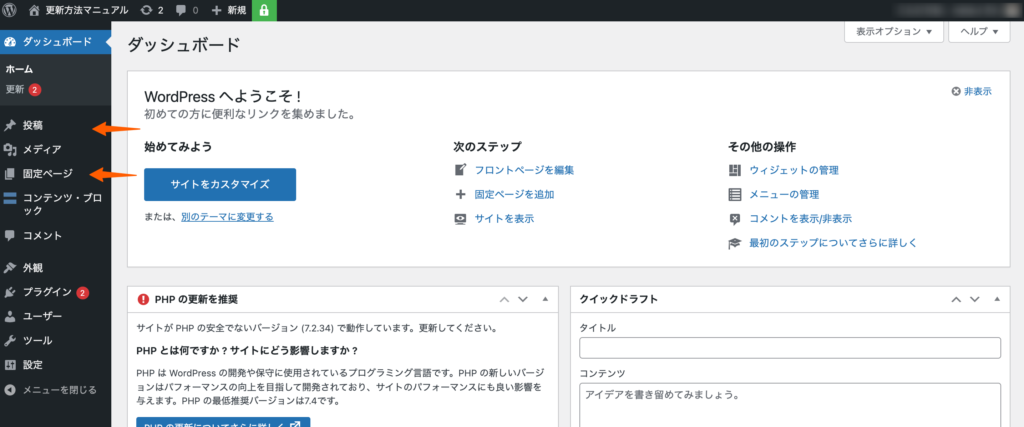The height and width of the screenshot is (427, 1024).
Task: Toggle the PHP の更新を推奨 panel
Action: [545, 299]
